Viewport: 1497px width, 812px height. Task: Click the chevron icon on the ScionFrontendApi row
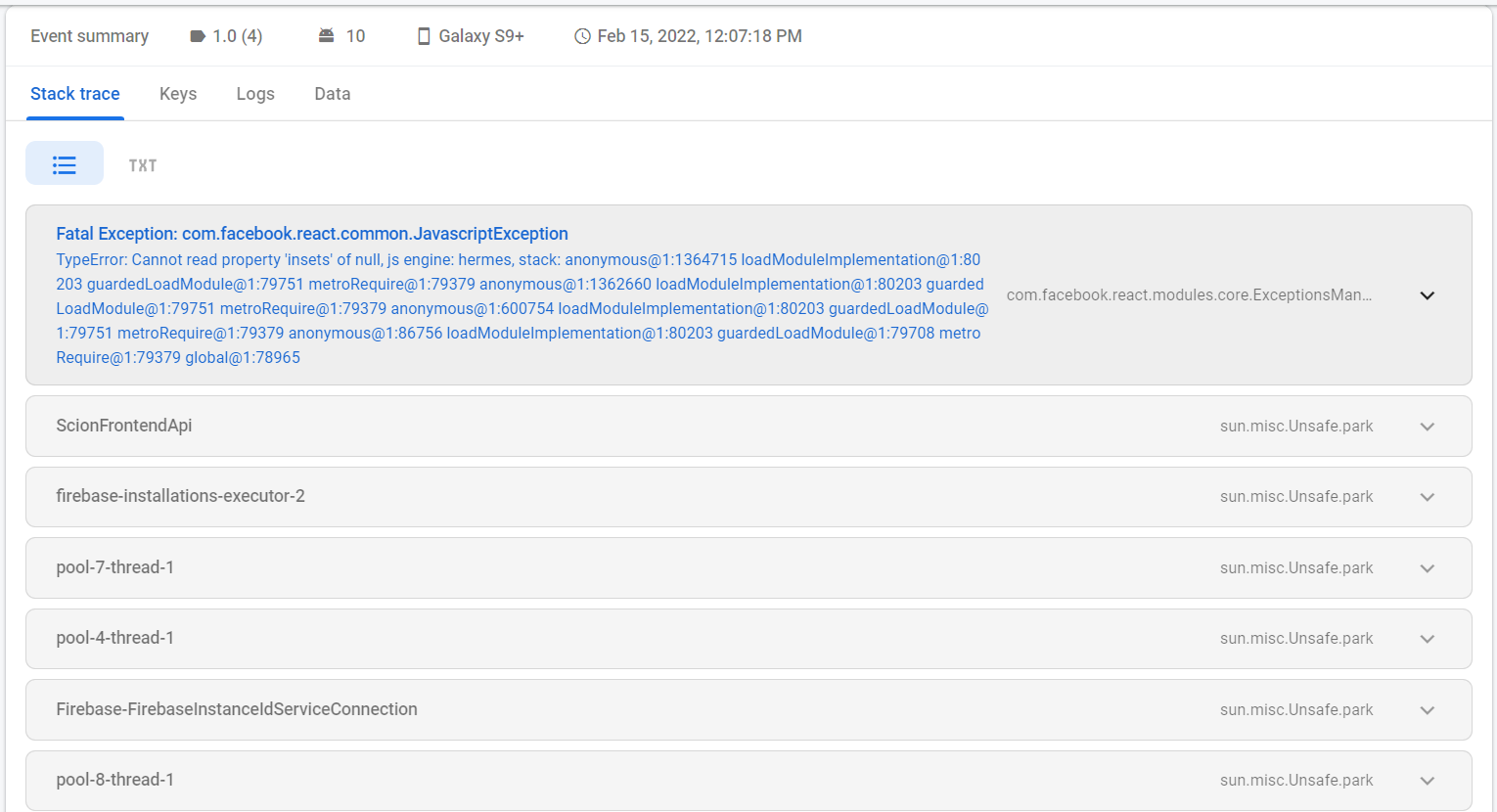[x=1427, y=427]
